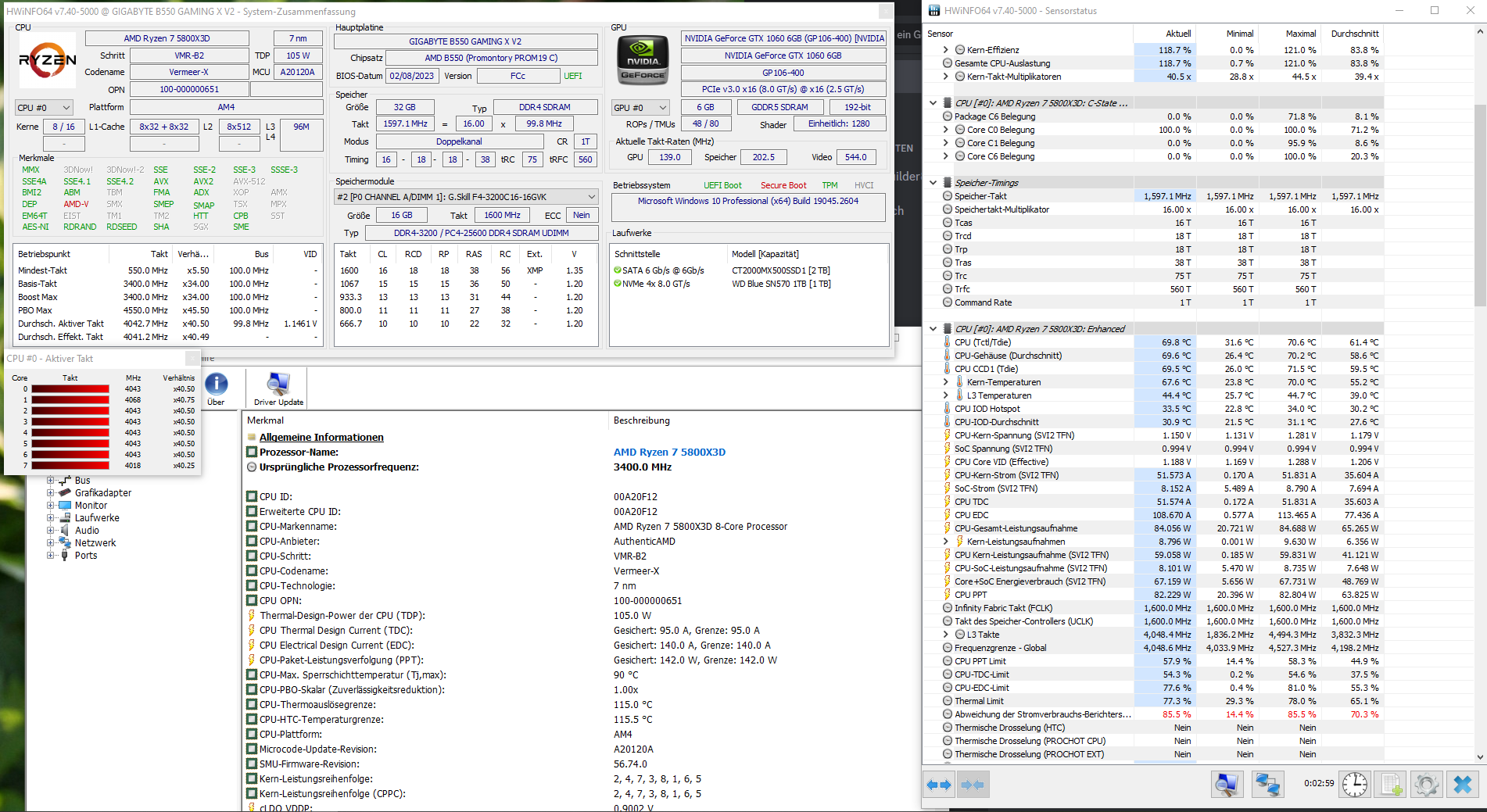The image size is (1487, 812).
Task: Expand the Kern-Effizienz sensor row
Action: point(946,50)
